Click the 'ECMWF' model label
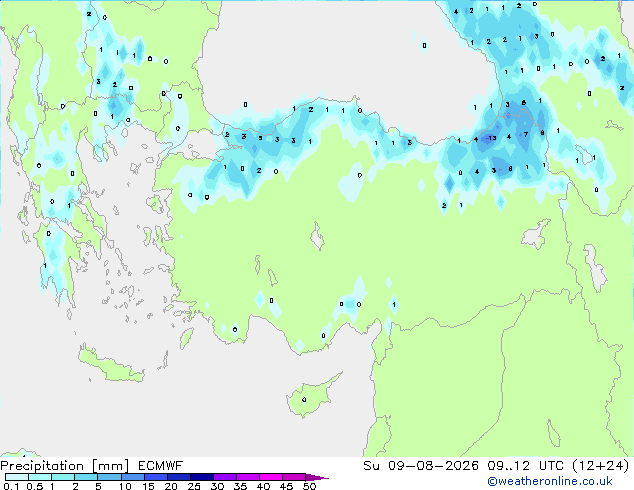This screenshot has height=490, width=634. click(161, 466)
